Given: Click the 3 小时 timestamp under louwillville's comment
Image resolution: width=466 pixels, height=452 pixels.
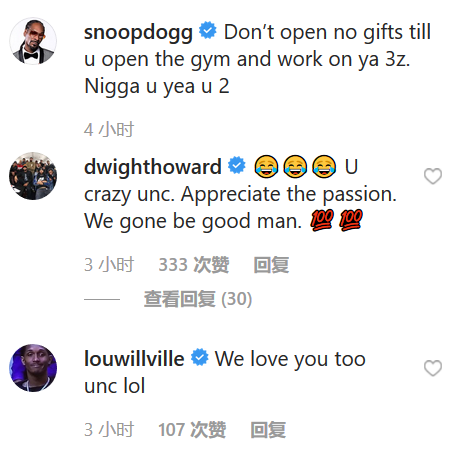Looking at the screenshot, I should 109,430.
